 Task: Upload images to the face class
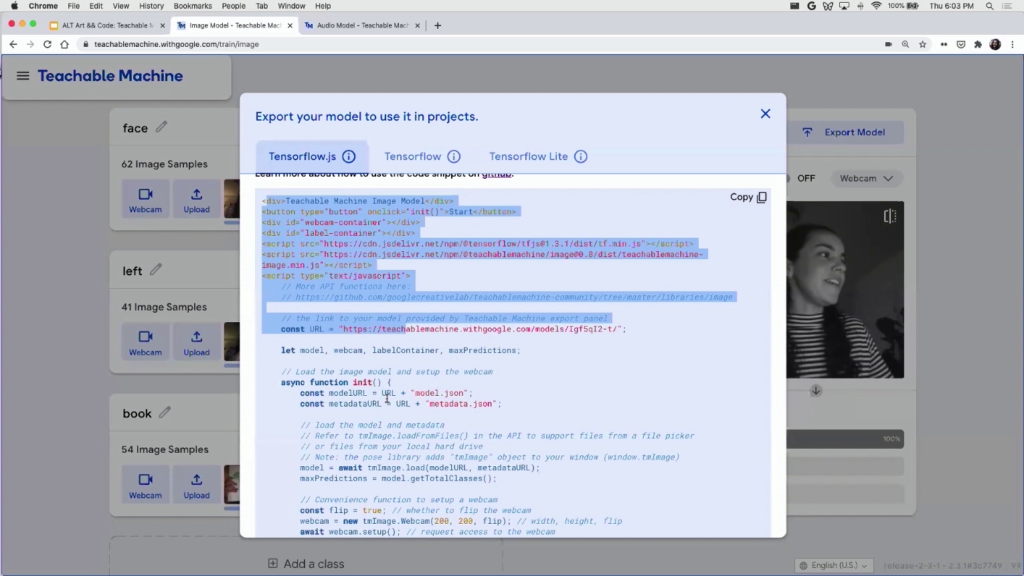coord(197,200)
